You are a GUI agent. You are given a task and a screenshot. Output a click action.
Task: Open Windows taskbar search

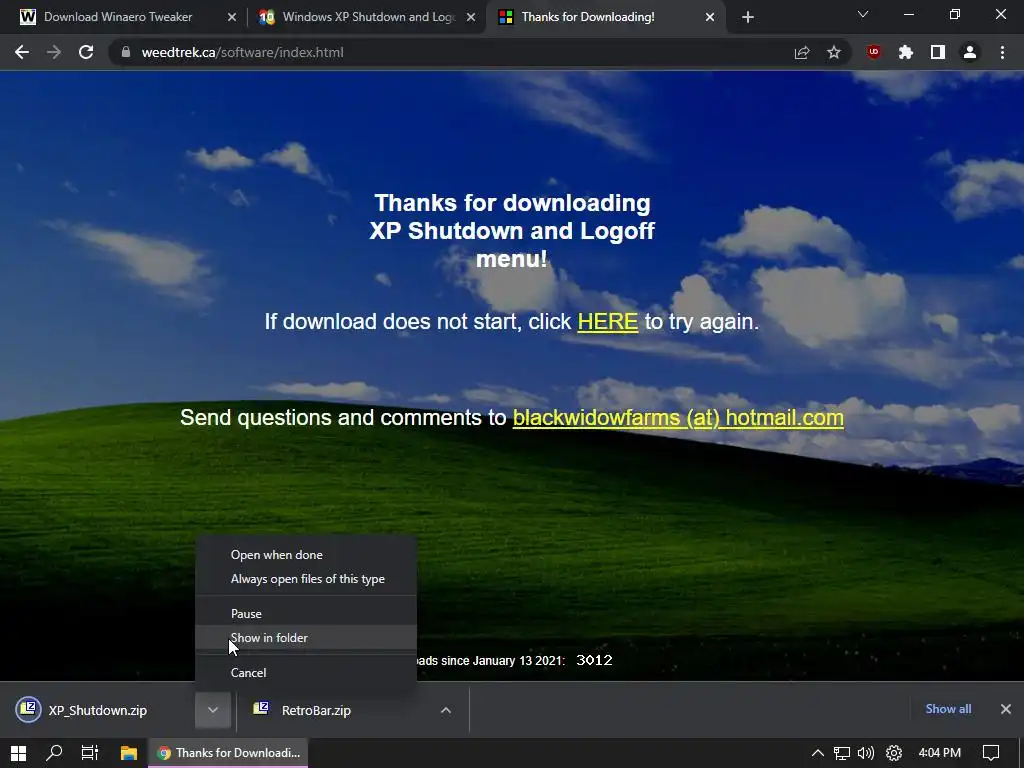pos(54,753)
